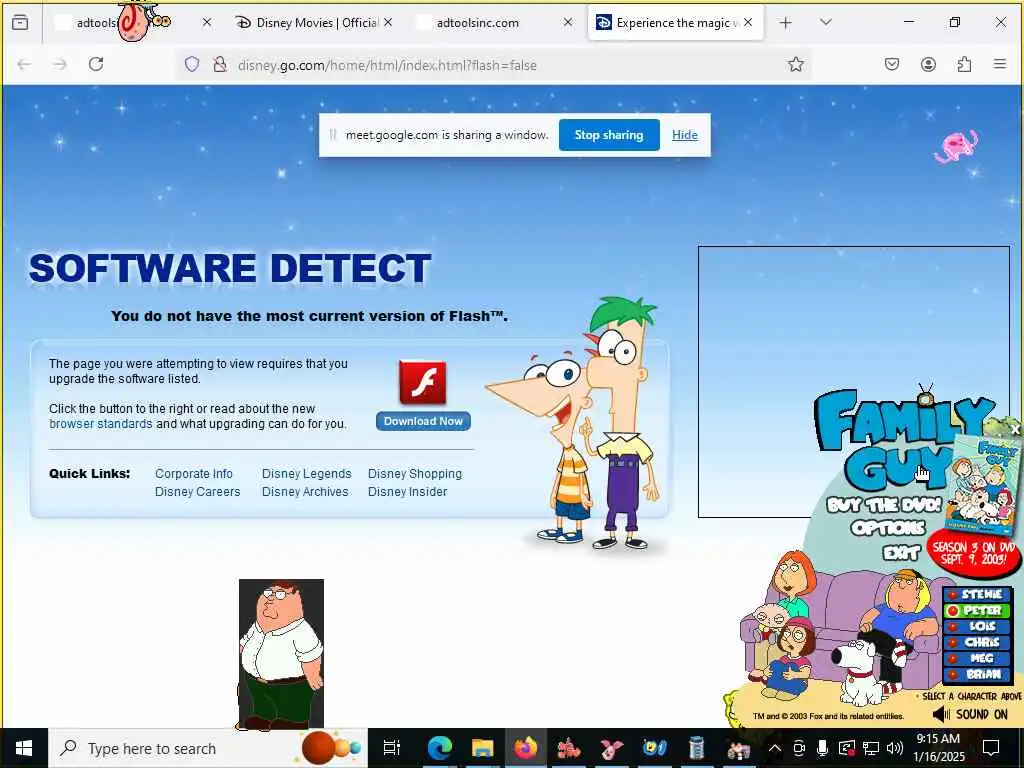Click the Download Now button
Screen dimensions: 1024x768
tap(423, 422)
